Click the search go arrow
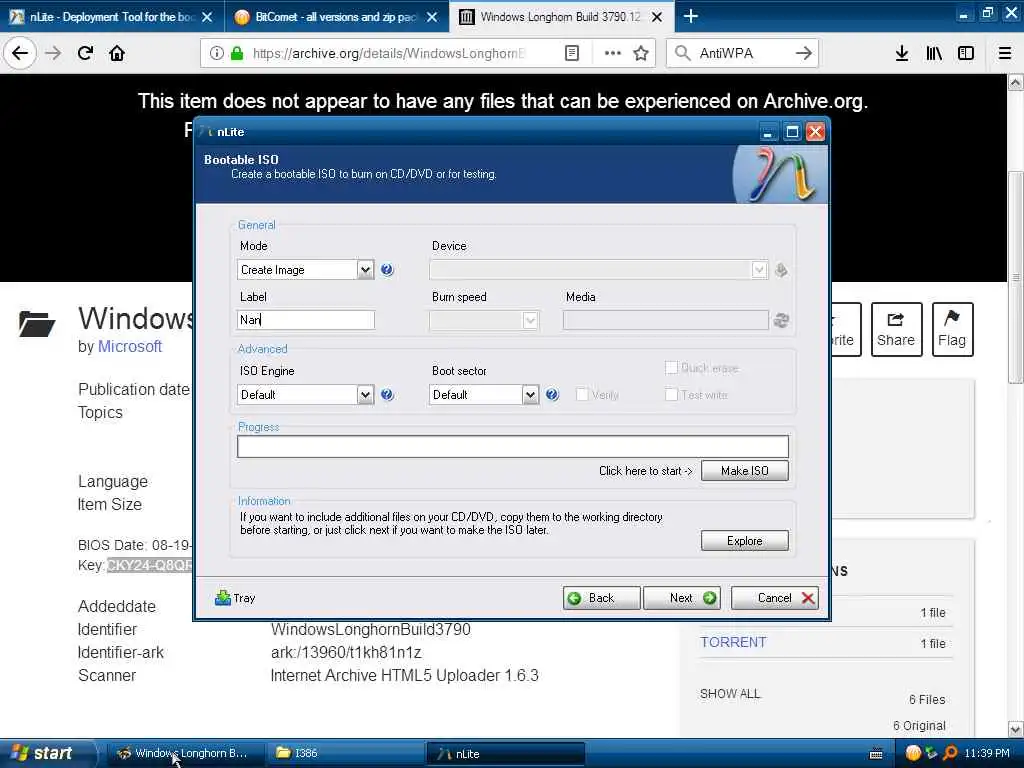The width and height of the screenshot is (1024, 768). 804,53
